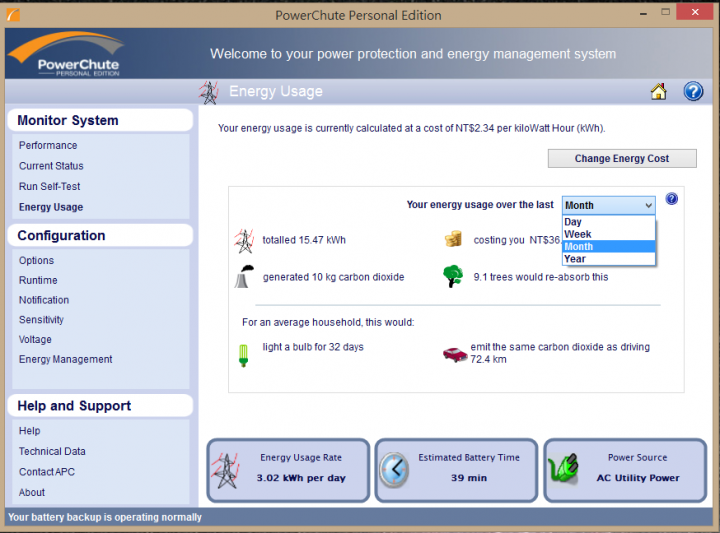Click 'light a bulb for 32 days' text
The image size is (720, 533).
[313, 347]
